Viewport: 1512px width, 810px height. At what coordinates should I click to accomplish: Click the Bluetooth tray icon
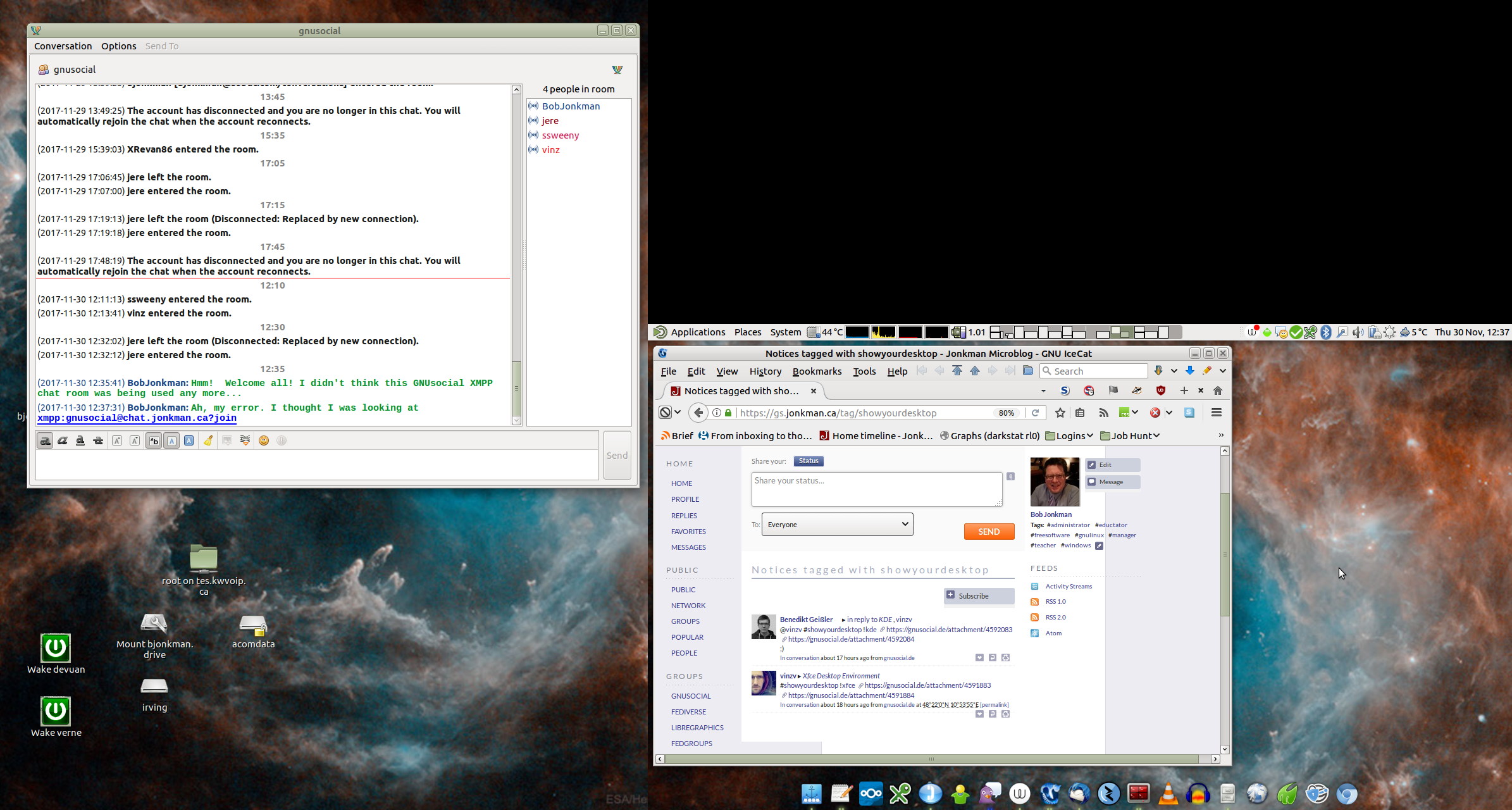click(1325, 332)
